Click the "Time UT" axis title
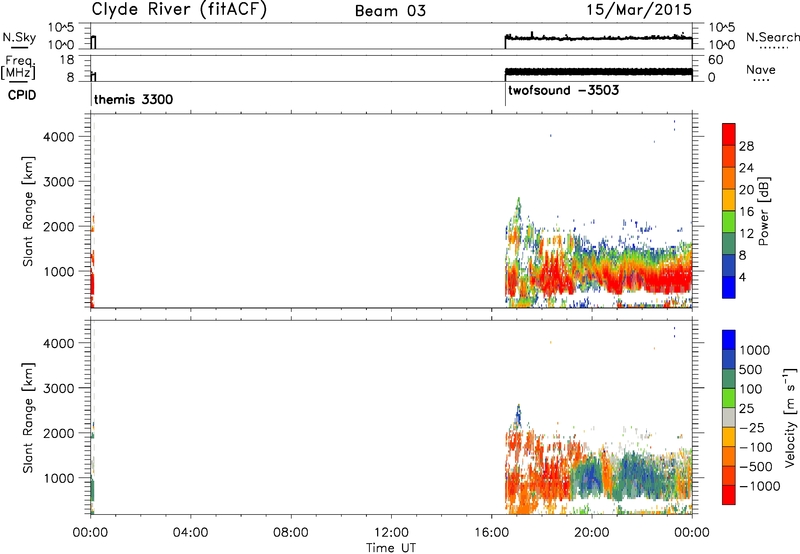 tap(391, 547)
